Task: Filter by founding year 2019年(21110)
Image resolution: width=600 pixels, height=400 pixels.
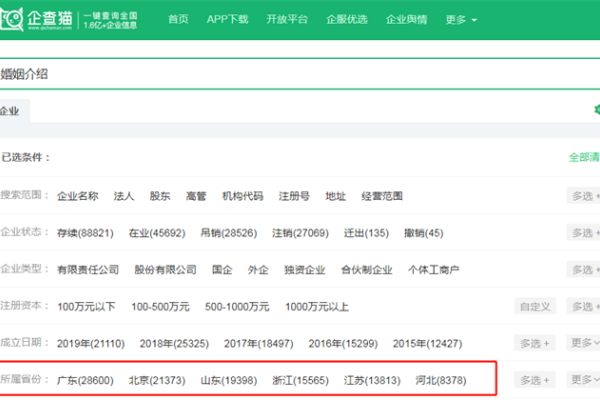Action: click(x=91, y=343)
